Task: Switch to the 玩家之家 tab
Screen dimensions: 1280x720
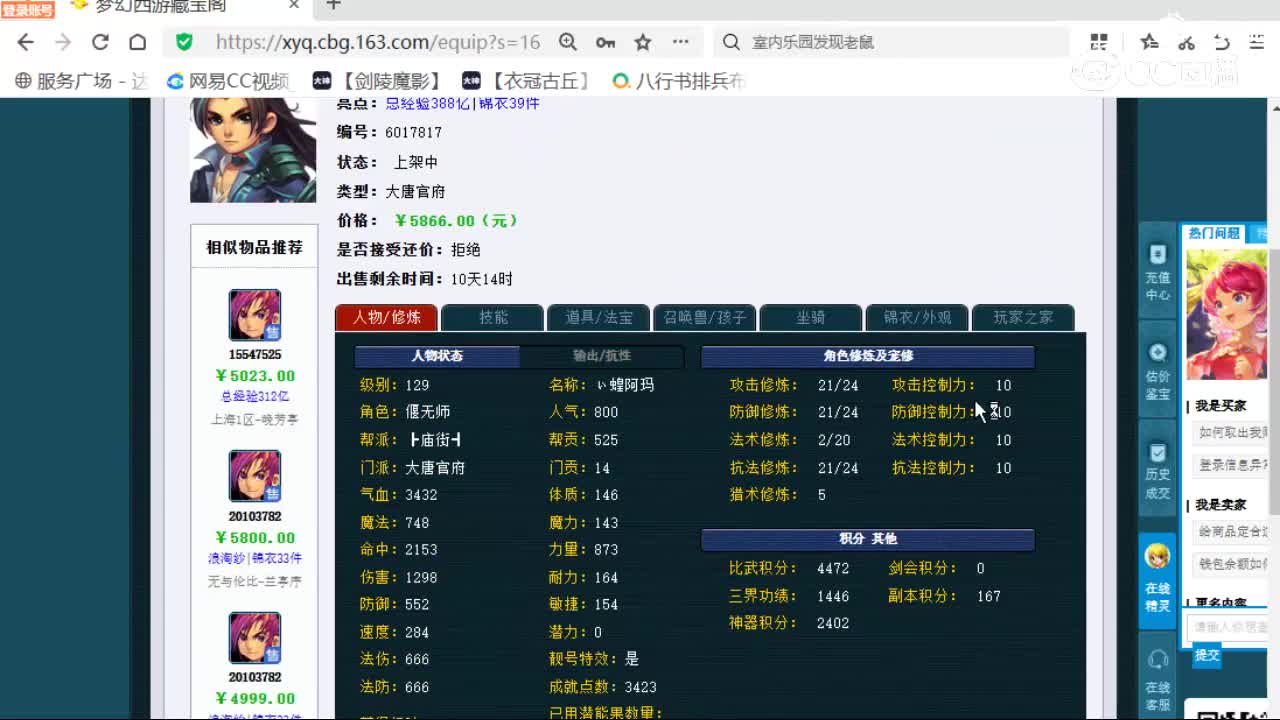Action: [1022, 317]
